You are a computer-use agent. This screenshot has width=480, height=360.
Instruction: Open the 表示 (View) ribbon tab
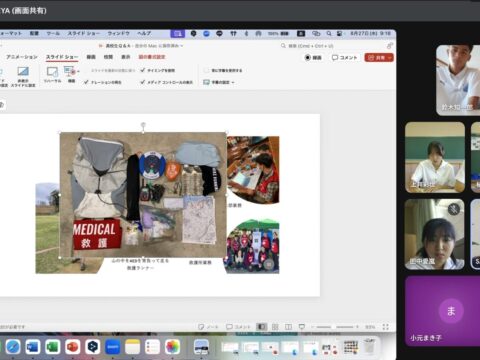point(125,57)
